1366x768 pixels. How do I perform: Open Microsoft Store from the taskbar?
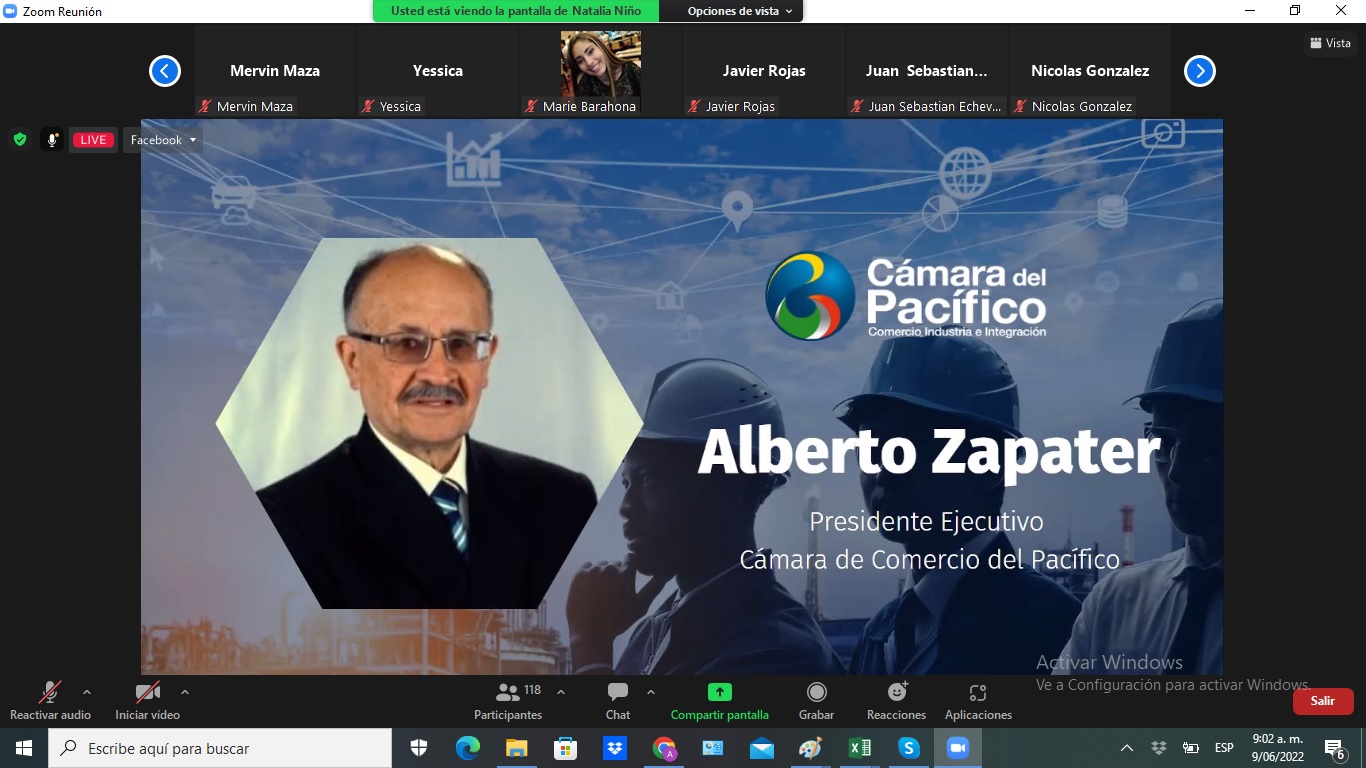tap(566, 748)
